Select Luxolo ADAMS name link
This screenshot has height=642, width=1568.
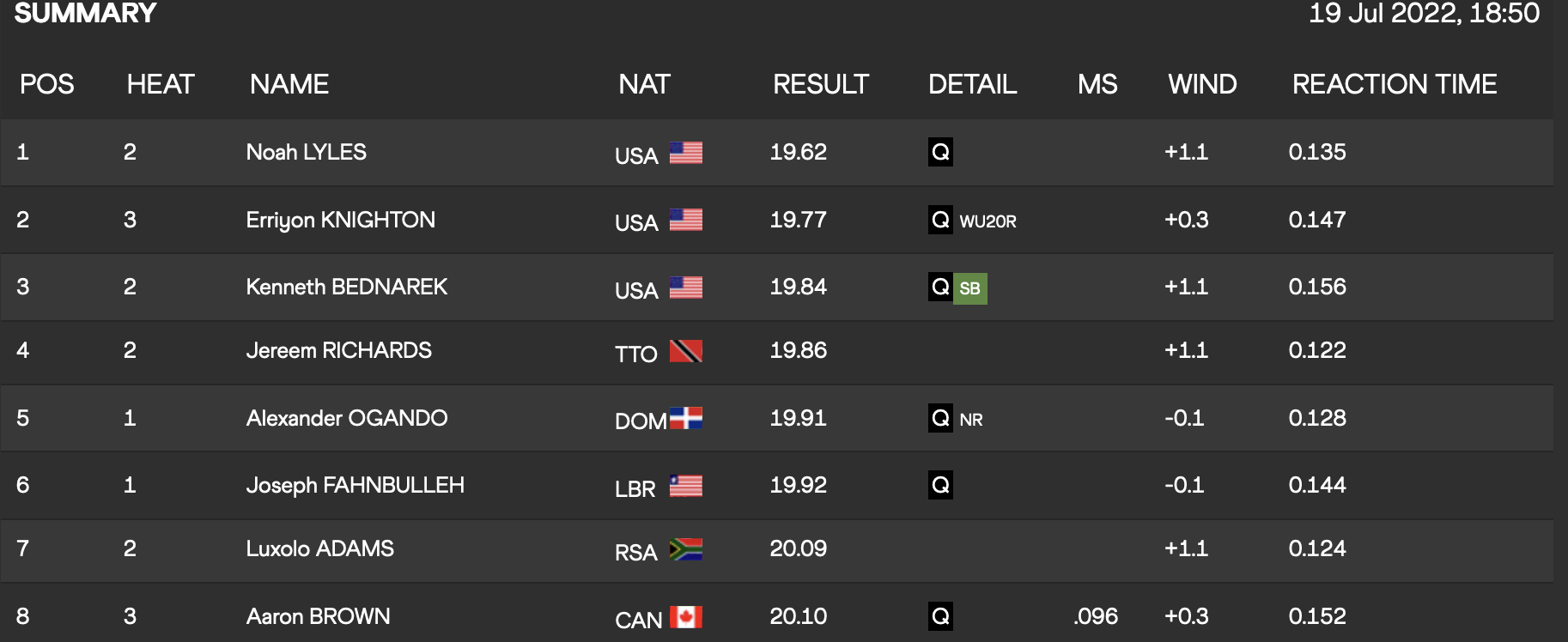(x=319, y=548)
